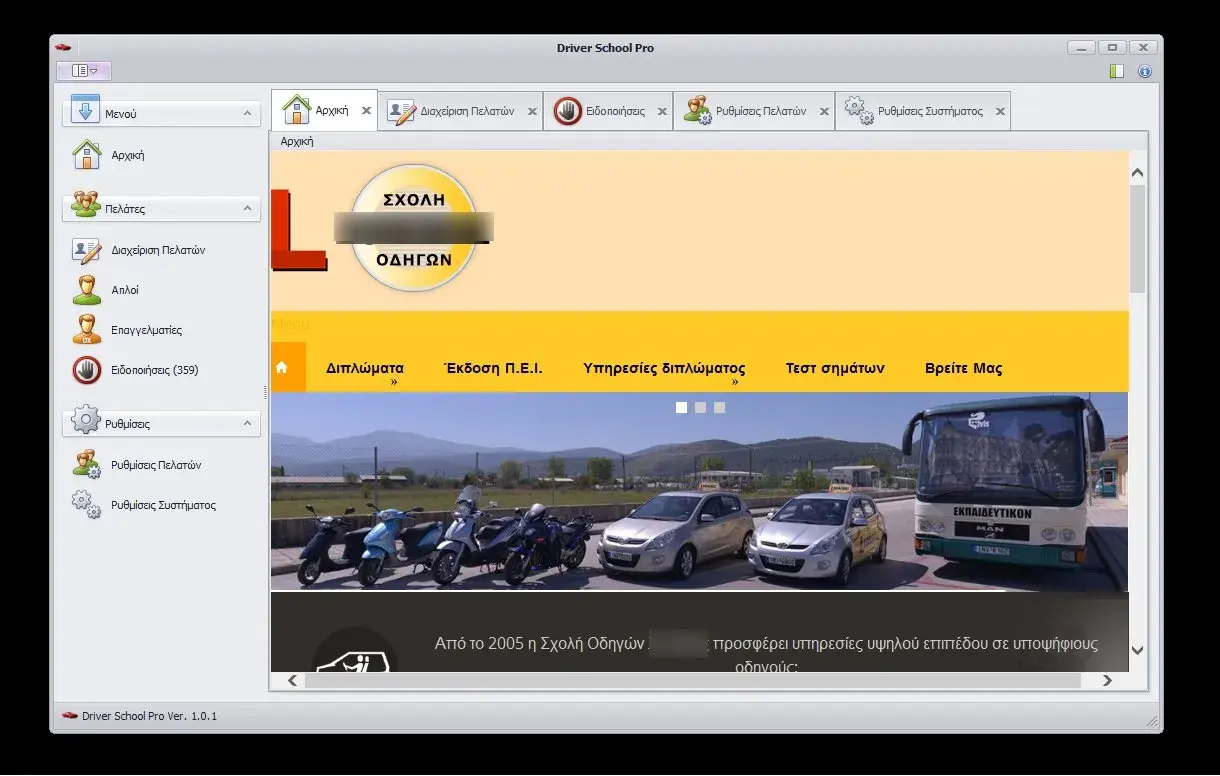Collapse the Ρυθμίσεις sidebar group

click(247, 424)
